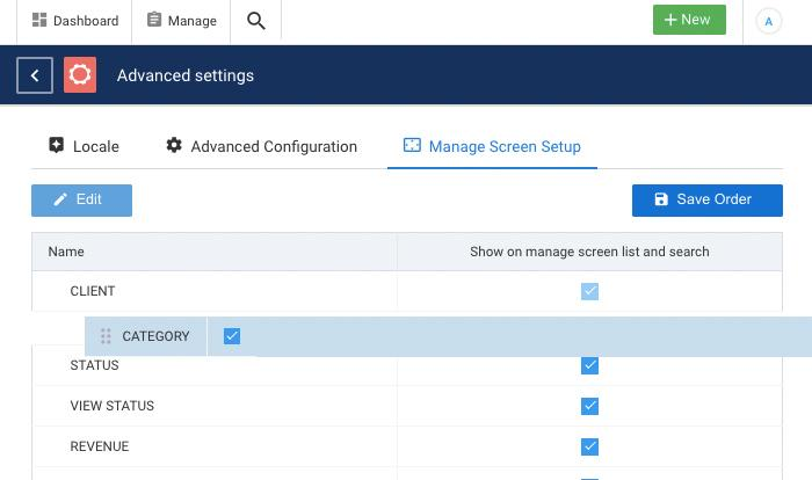Switch to the Advanced Configuration tab
This screenshot has width=812, height=480.
pos(262,147)
